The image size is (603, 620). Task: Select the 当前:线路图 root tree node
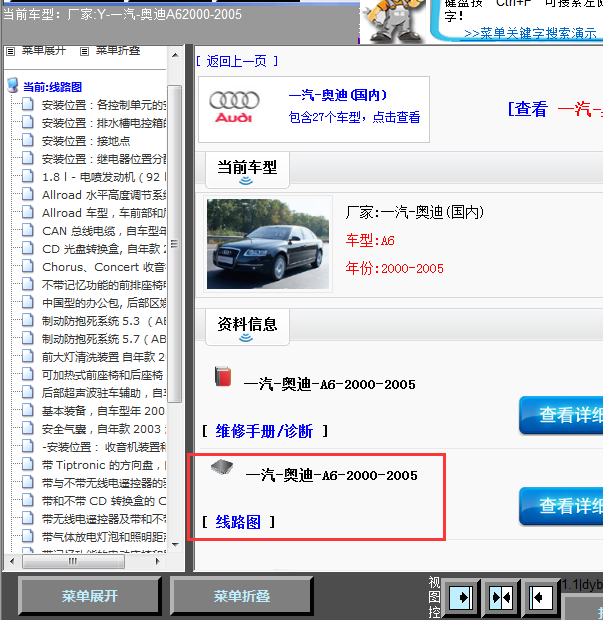[53, 87]
